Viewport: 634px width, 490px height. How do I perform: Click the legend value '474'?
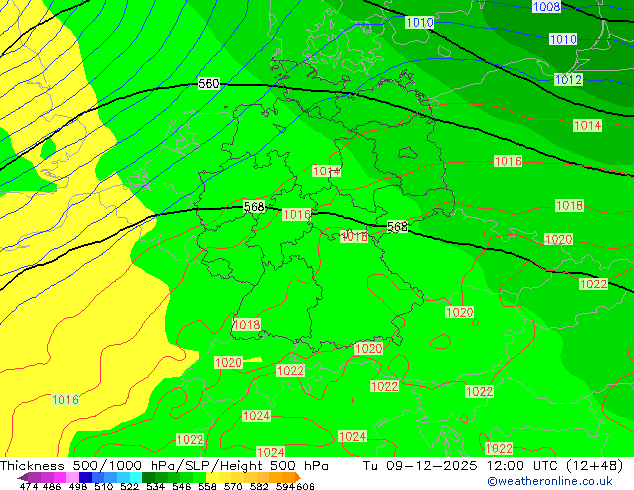click(x=29, y=486)
